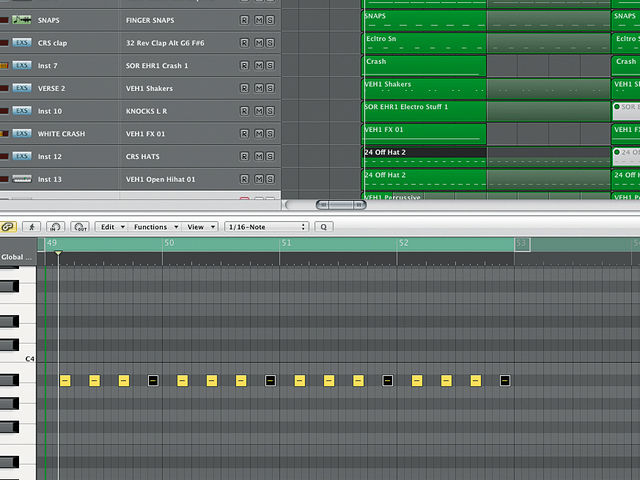
Task: Select the yellow note at start of bar 51
Action: (x=300, y=381)
